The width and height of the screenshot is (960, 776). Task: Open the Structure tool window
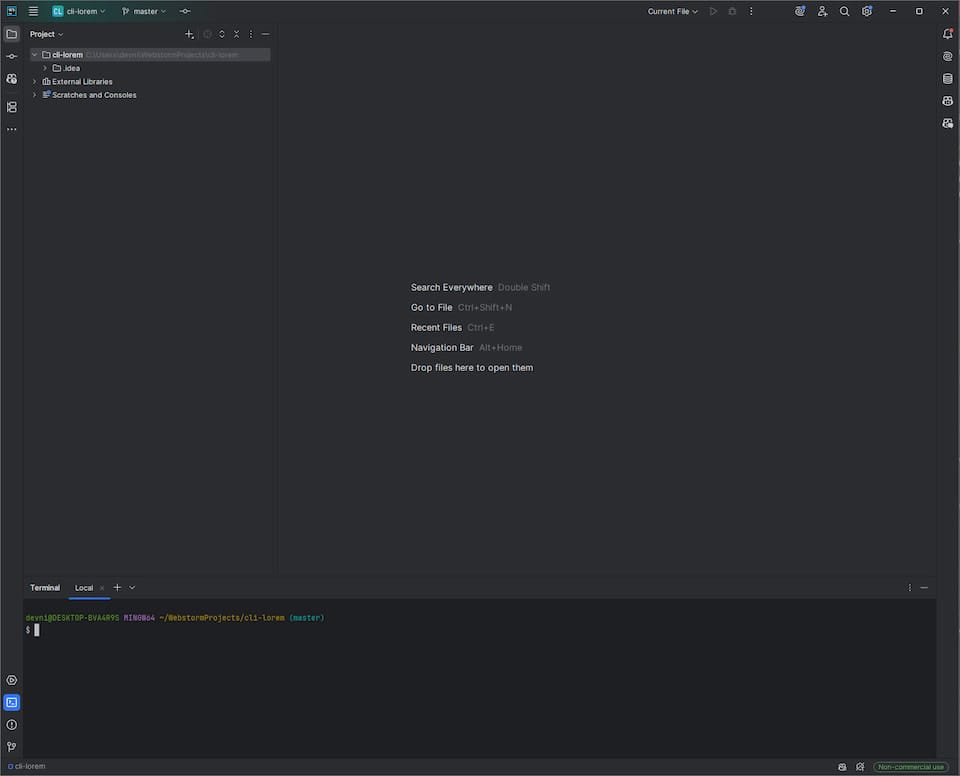[12, 107]
